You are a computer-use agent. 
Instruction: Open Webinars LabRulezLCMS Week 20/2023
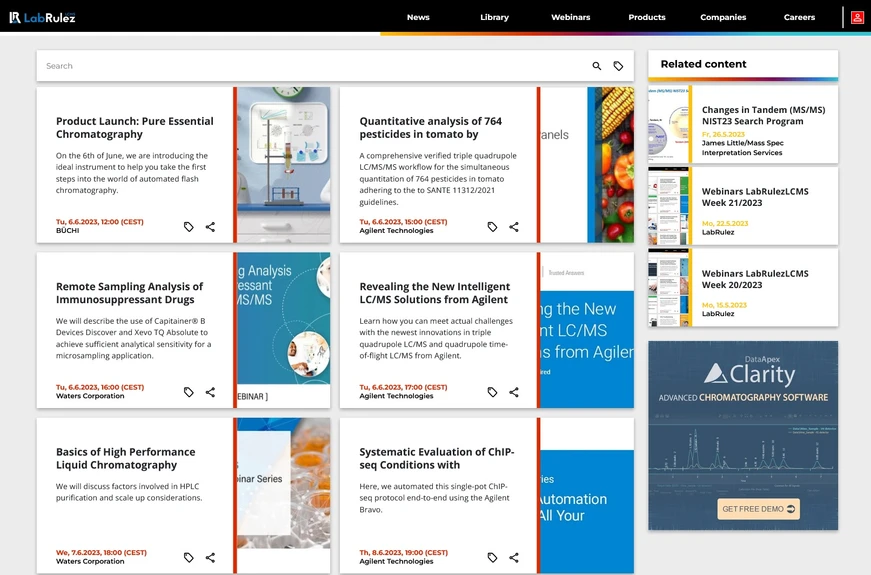pyautogui.click(x=755, y=279)
